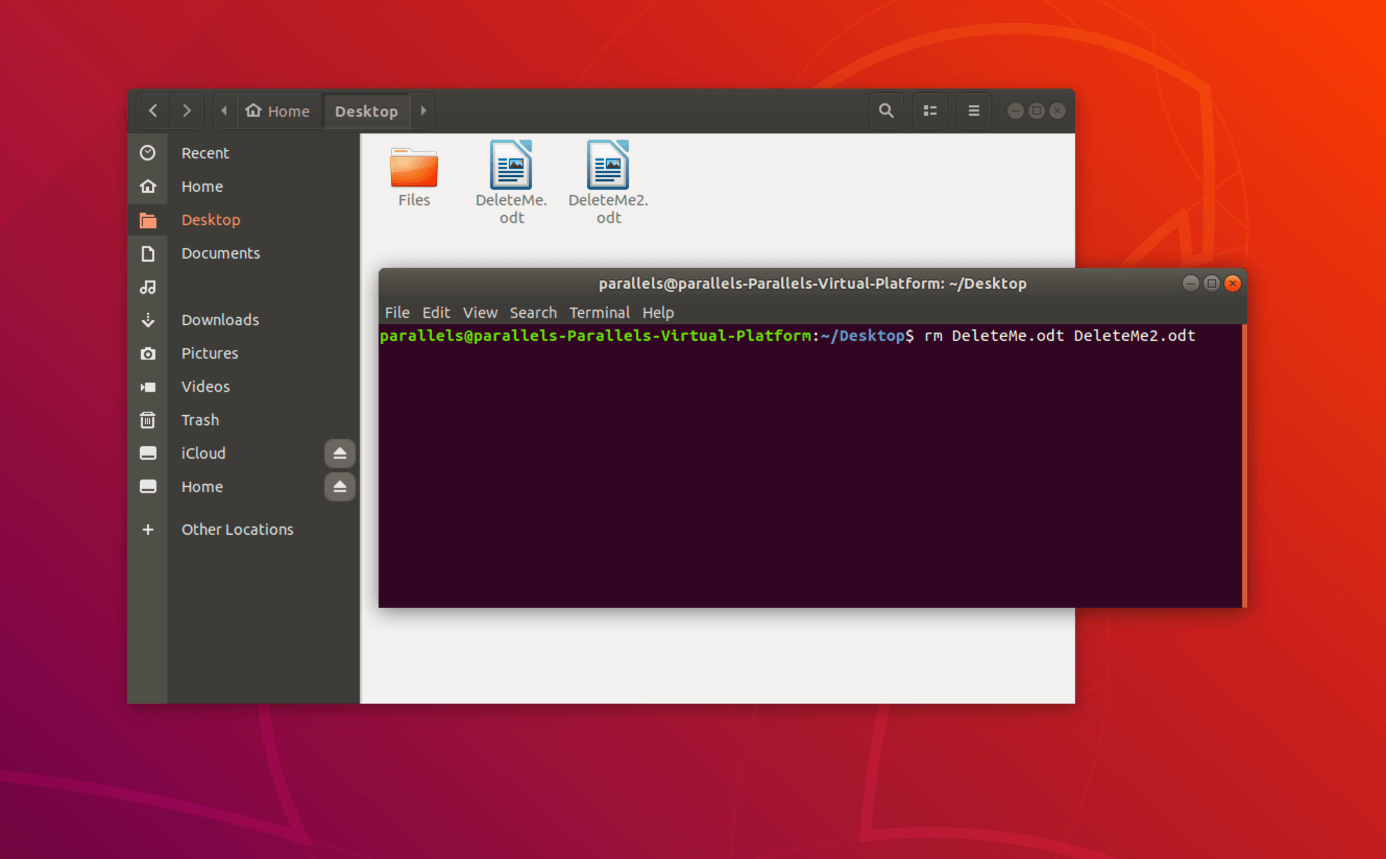The height and width of the screenshot is (859, 1386).
Task: Click the search icon in Files toolbar
Action: click(x=886, y=110)
